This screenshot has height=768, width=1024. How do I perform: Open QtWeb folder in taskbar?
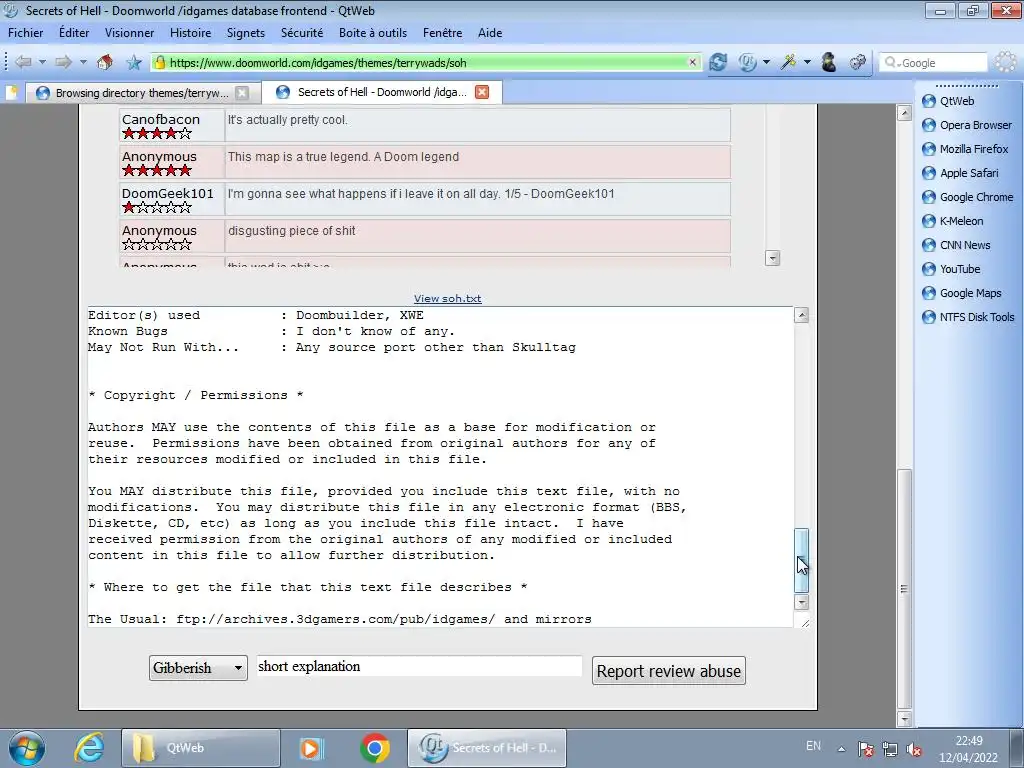[200, 748]
